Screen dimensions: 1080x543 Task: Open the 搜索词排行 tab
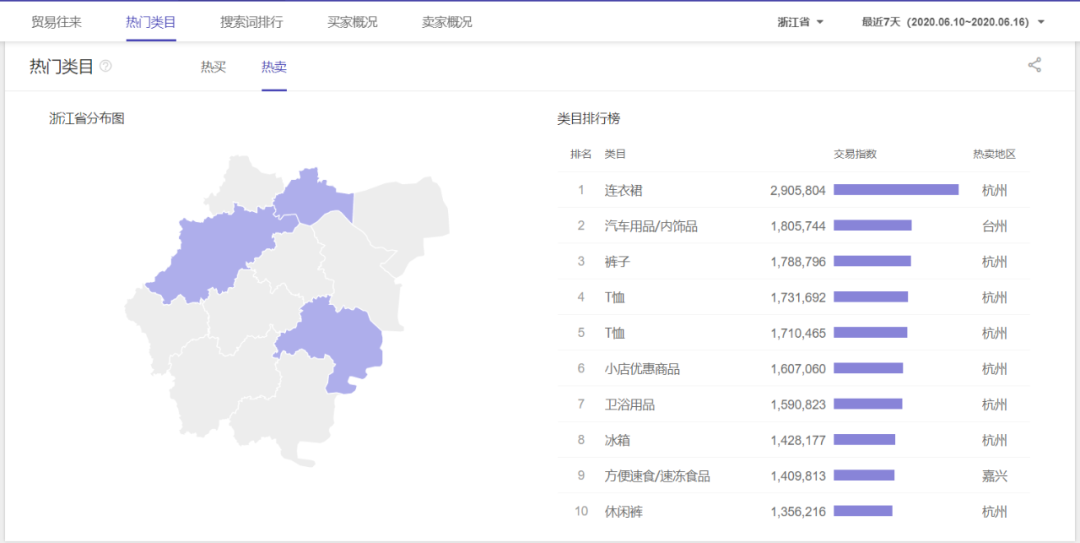[251, 22]
